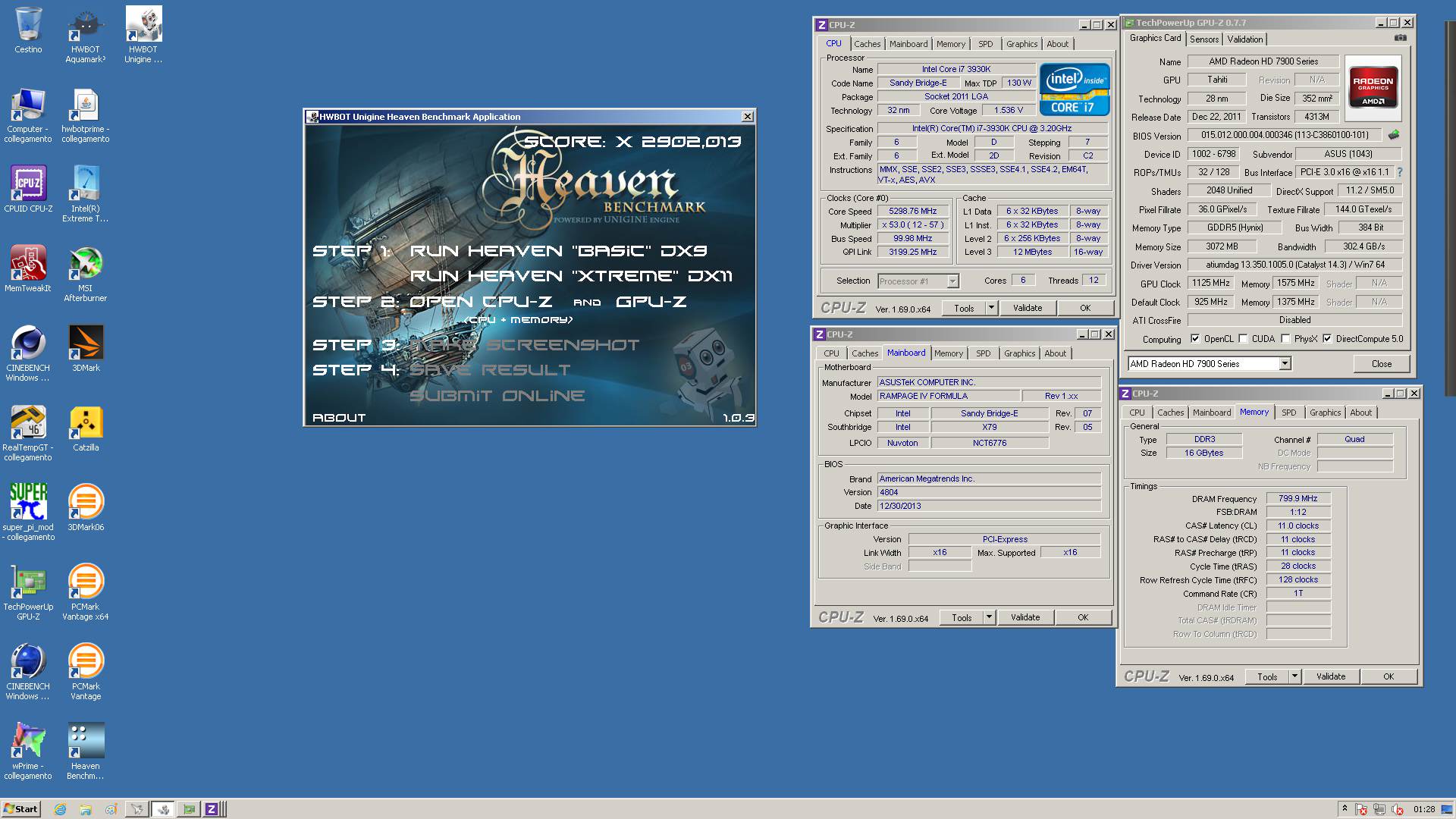Expand Tools arrow in Memory CPU-Z window
This screenshot has width=1456, height=819.
[x=1294, y=676]
